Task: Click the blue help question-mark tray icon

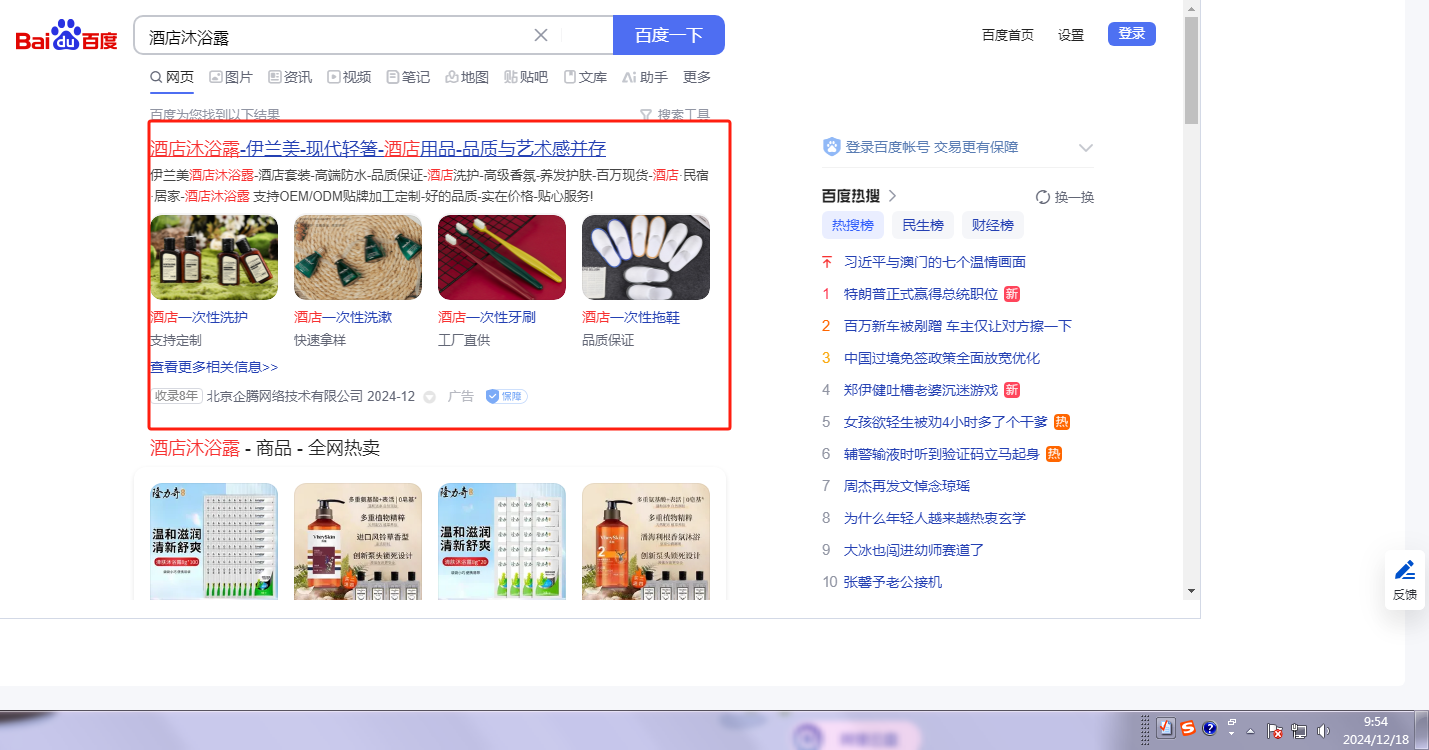Action: pyautogui.click(x=1209, y=728)
